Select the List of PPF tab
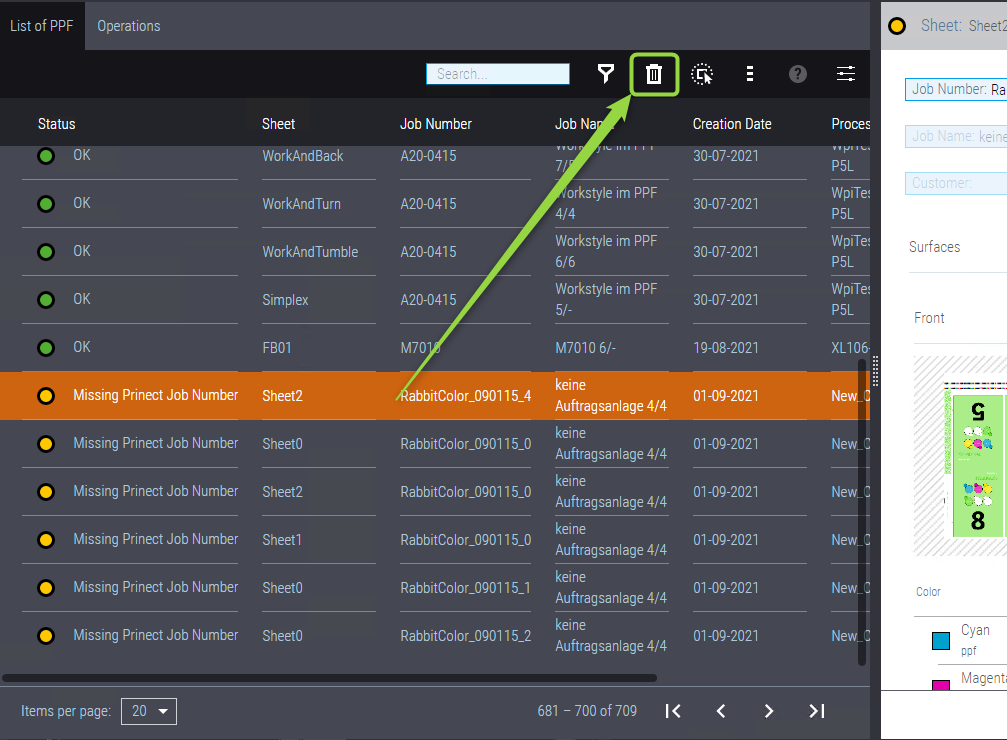The height and width of the screenshot is (740, 1007). (x=42, y=26)
